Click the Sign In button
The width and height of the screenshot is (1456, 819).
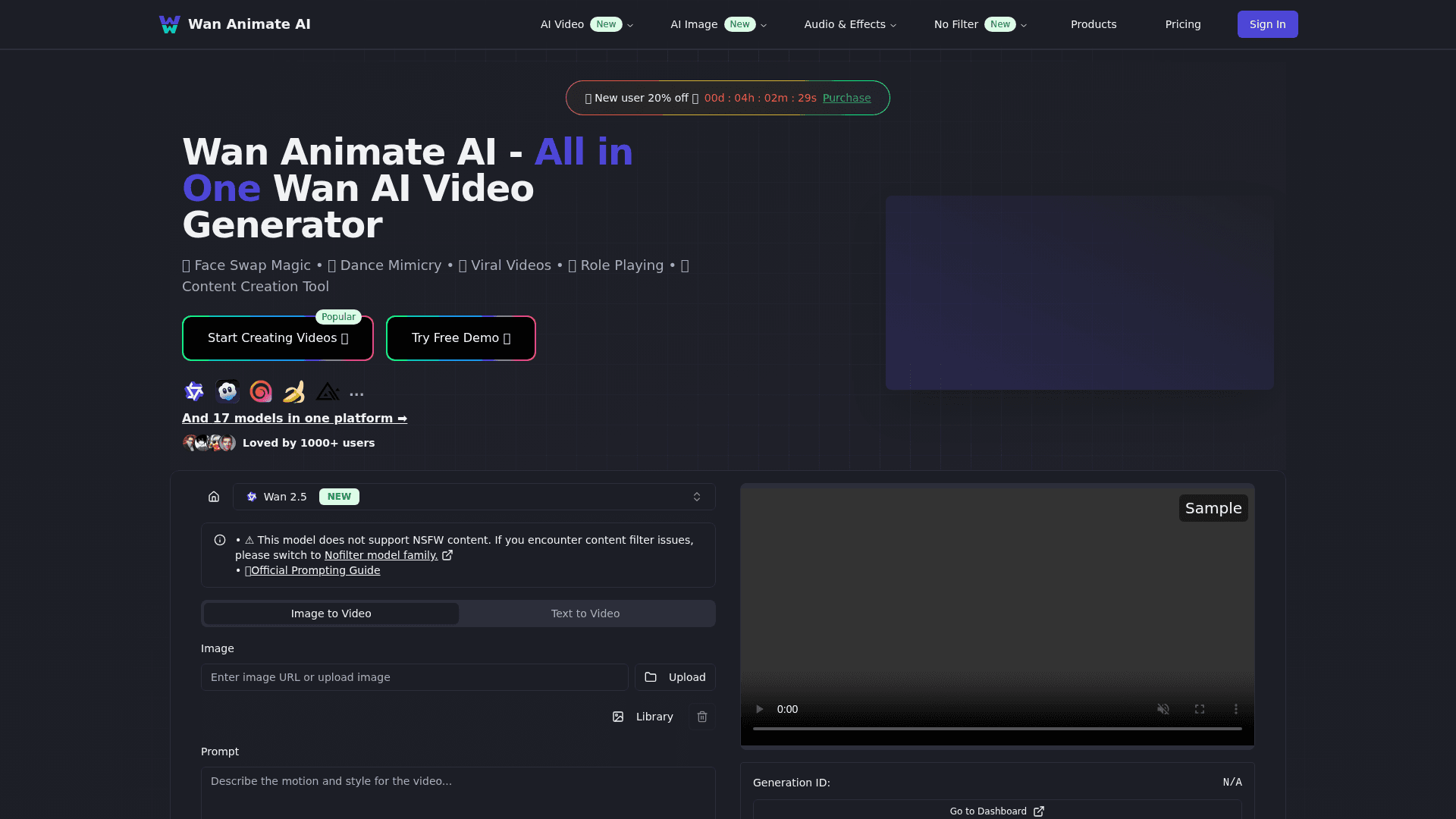[1267, 24]
